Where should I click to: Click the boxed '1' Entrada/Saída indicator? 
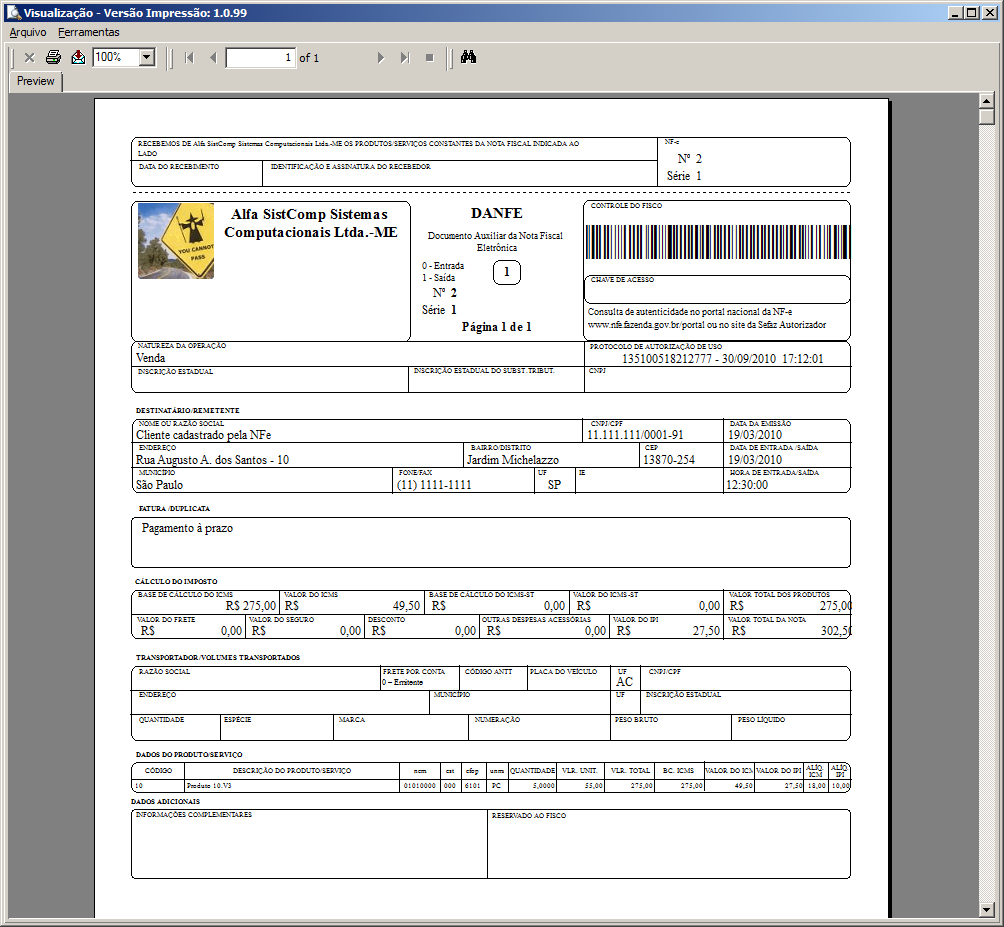(506, 273)
